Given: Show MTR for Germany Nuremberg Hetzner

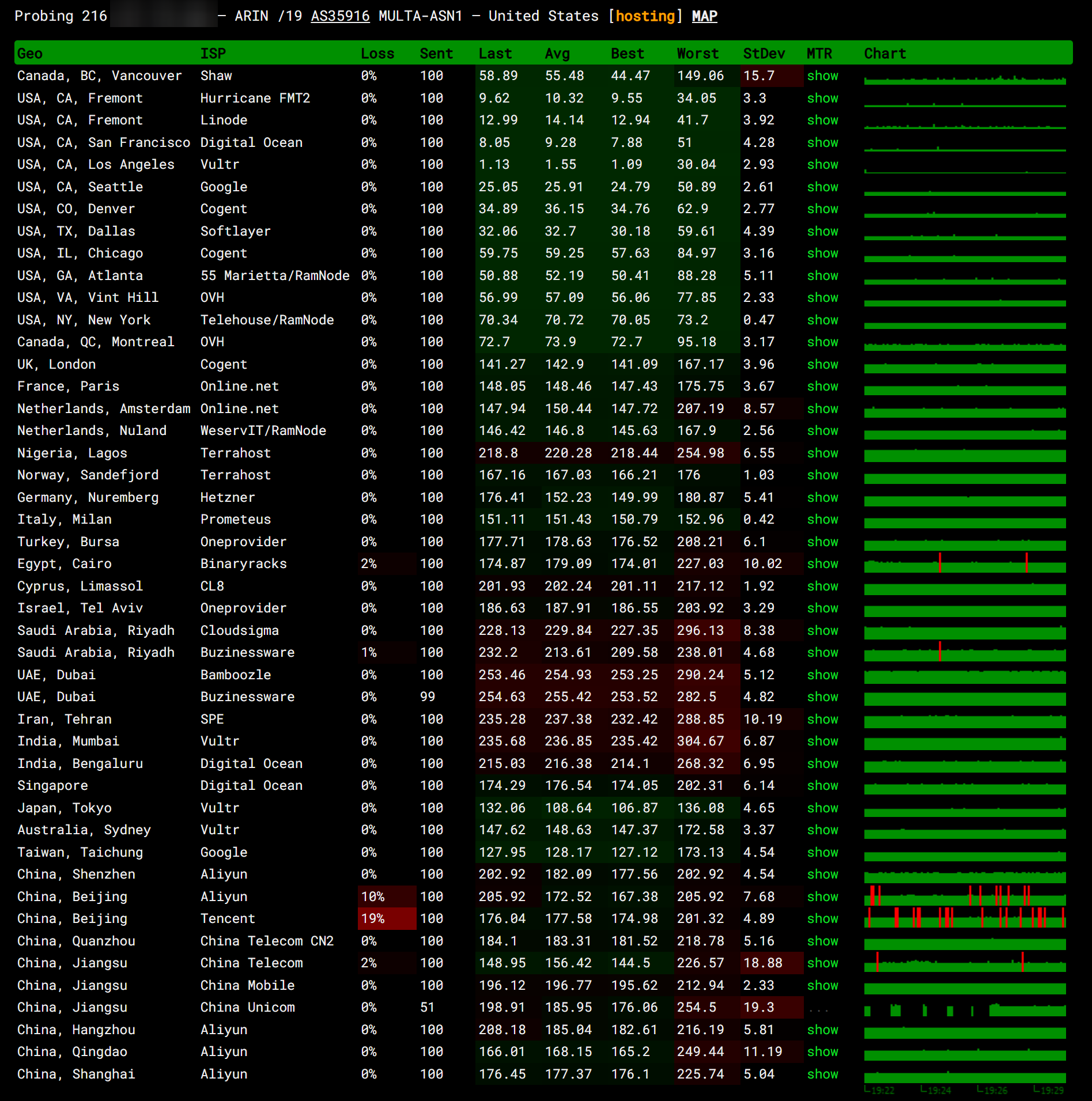Looking at the screenshot, I should pyautogui.click(x=822, y=497).
